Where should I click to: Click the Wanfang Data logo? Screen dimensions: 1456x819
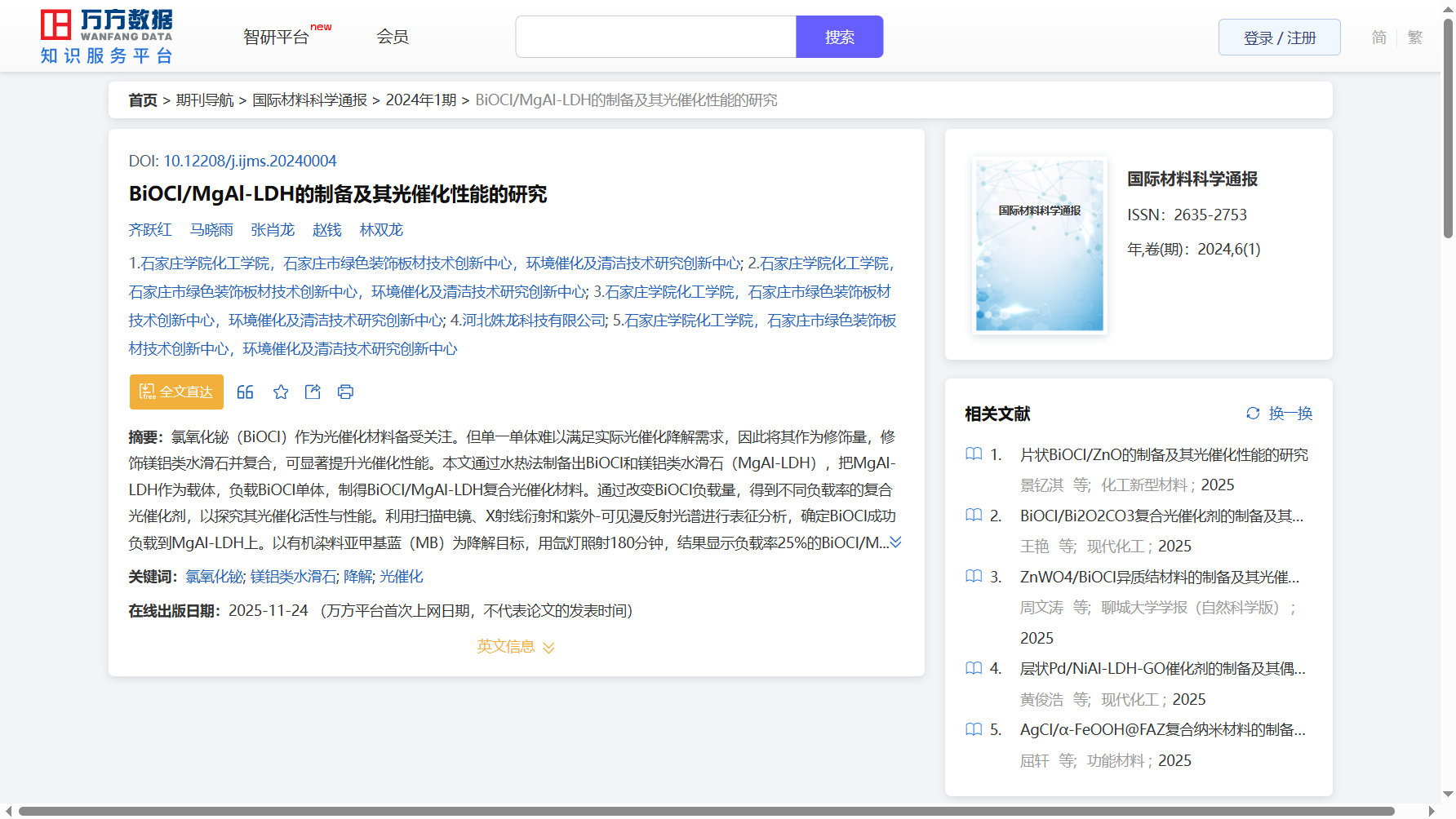tap(107, 37)
